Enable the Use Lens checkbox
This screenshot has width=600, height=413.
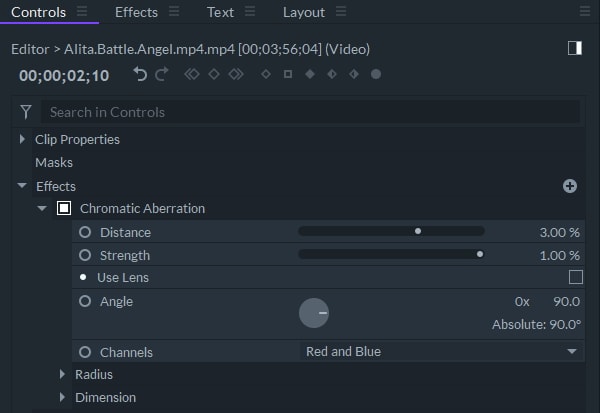click(x=575, y=277)
